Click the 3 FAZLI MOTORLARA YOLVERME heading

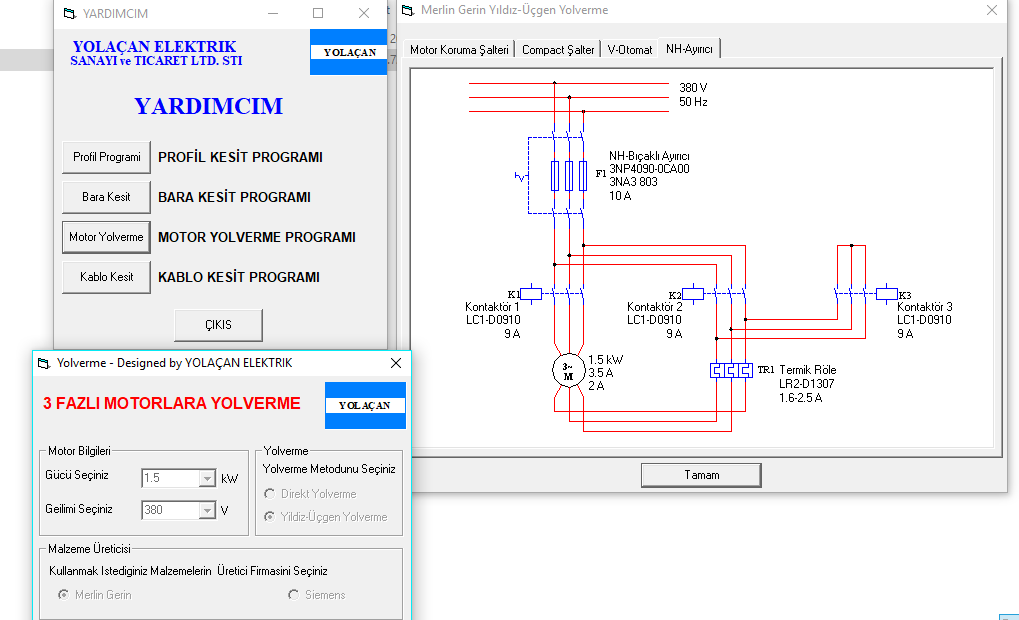pos(172,404)
